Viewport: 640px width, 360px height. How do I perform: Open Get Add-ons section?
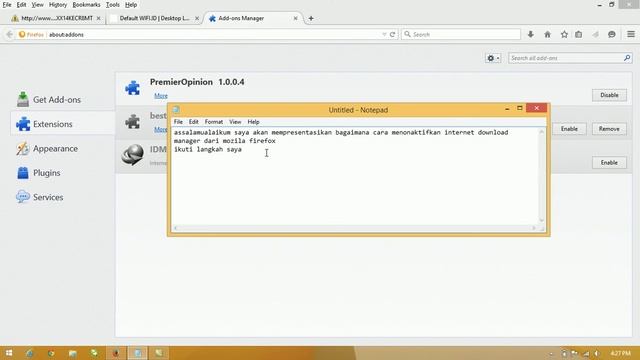(49, 100)
